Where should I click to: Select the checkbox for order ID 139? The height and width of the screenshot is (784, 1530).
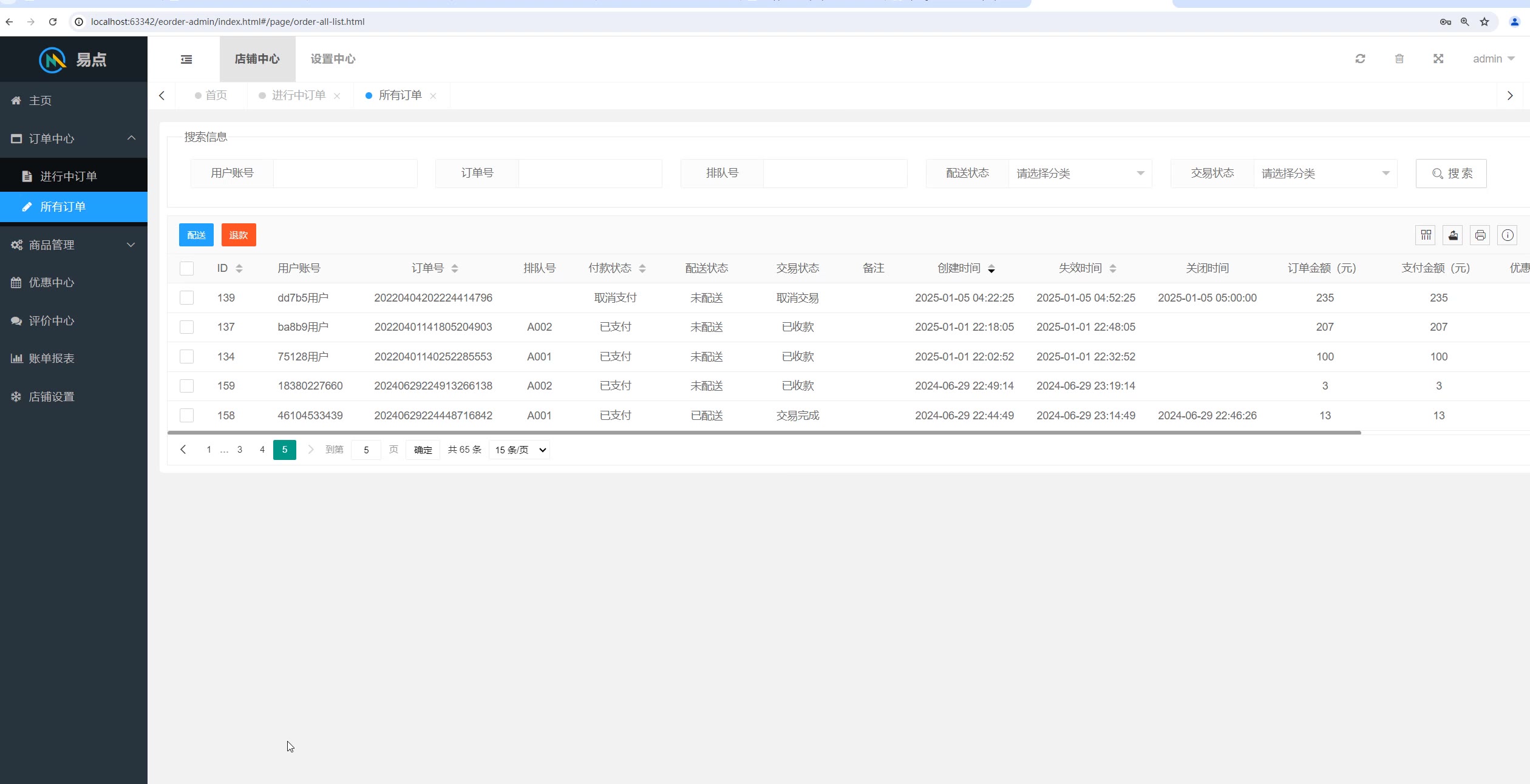(187, 298)
